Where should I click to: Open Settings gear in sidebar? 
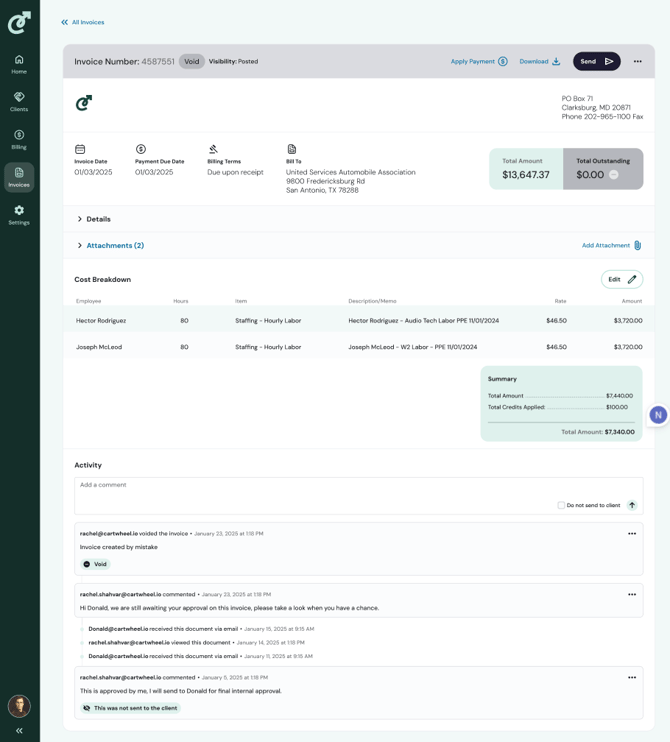[19, 214]
